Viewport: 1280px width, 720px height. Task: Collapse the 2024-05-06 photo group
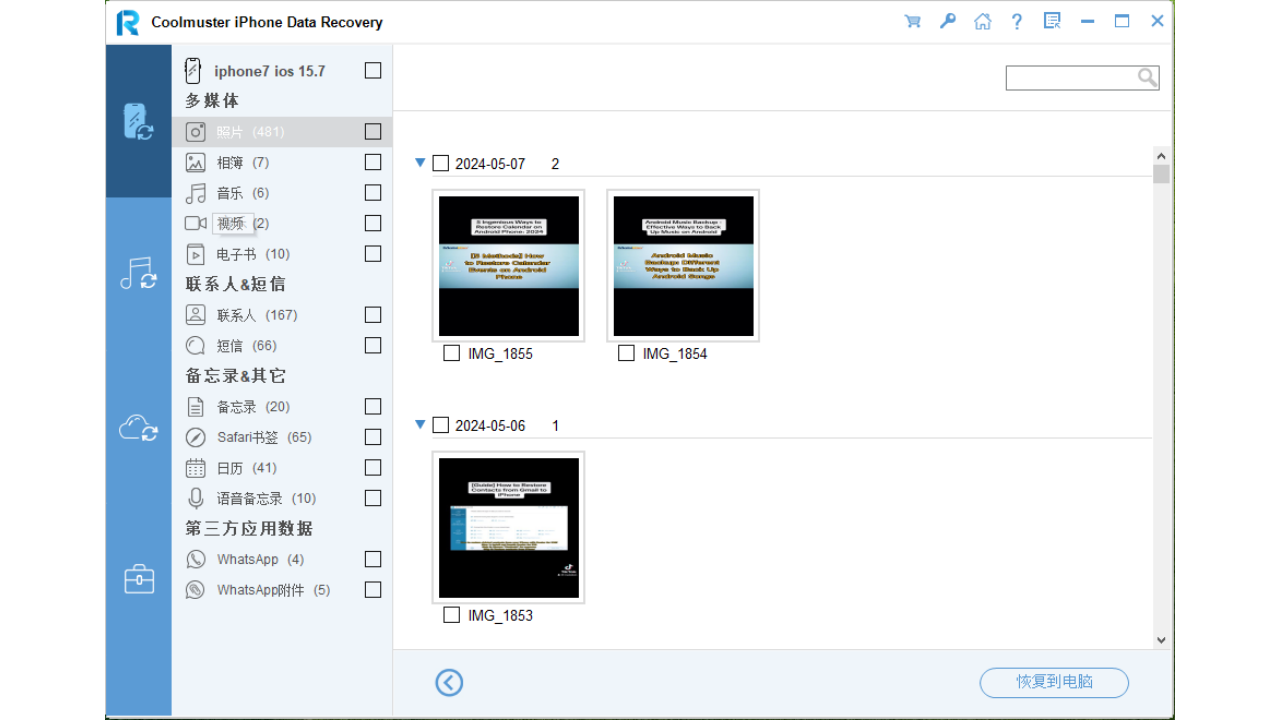(420, 424)
